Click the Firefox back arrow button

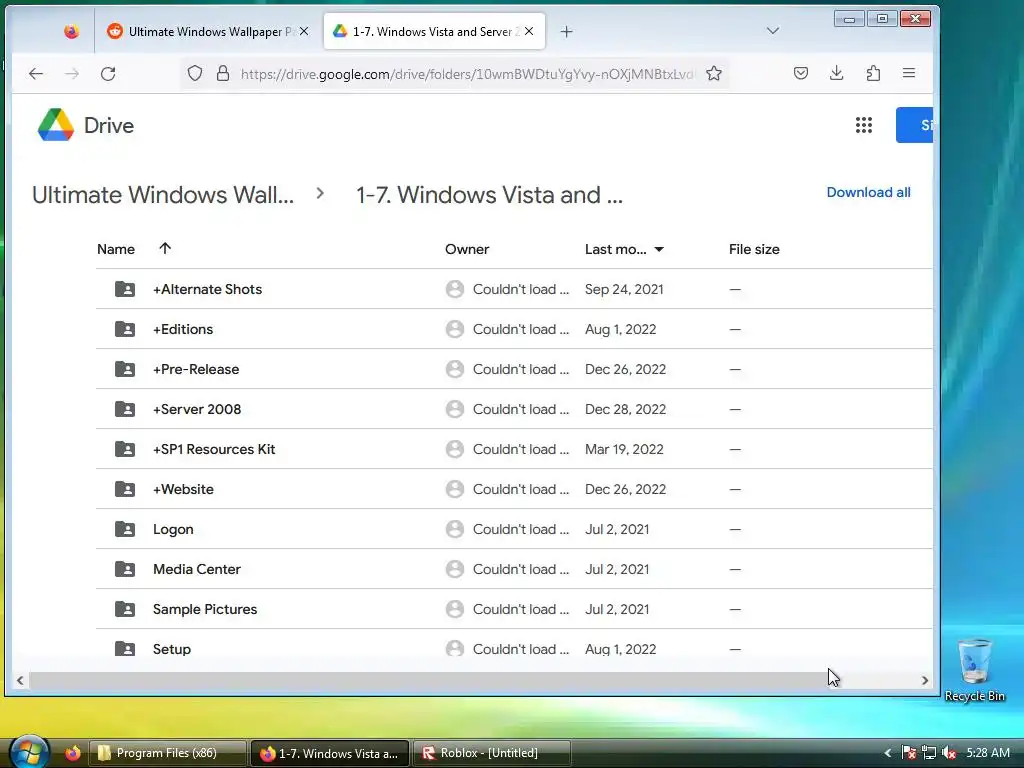coord(36,74)
